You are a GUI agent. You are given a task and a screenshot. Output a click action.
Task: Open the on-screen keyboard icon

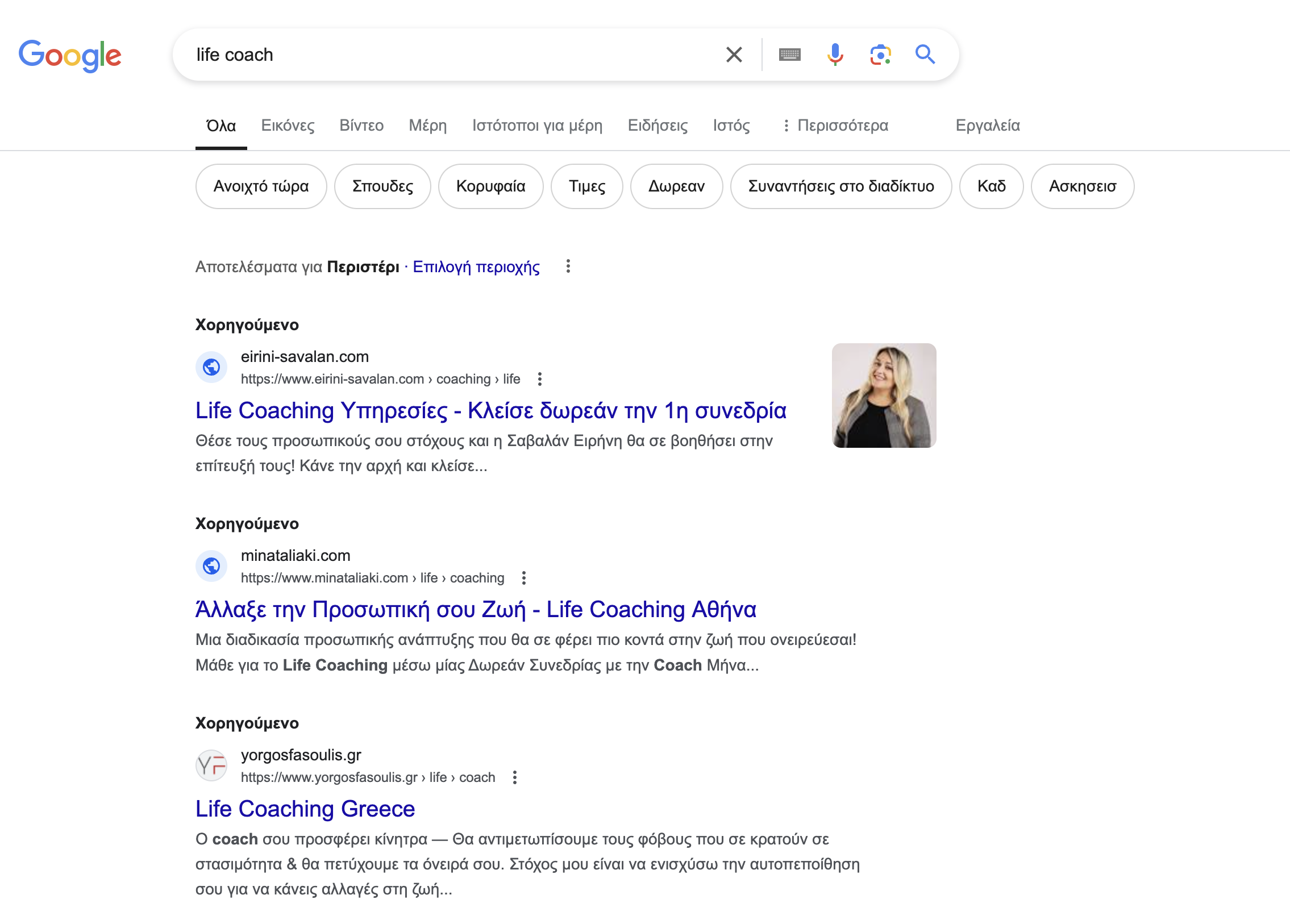coord(789,55)
